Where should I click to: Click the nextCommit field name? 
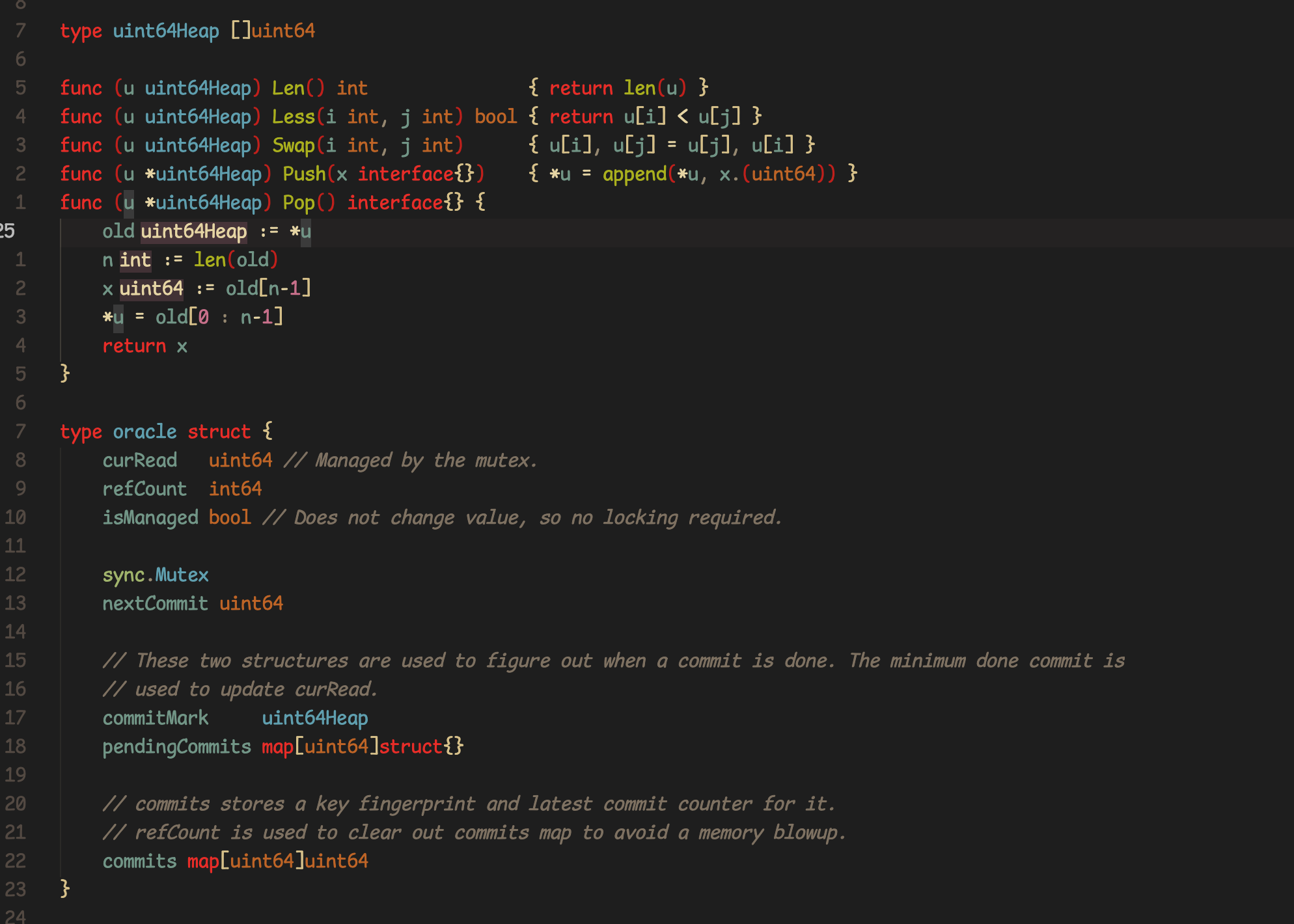coord(155,604)
